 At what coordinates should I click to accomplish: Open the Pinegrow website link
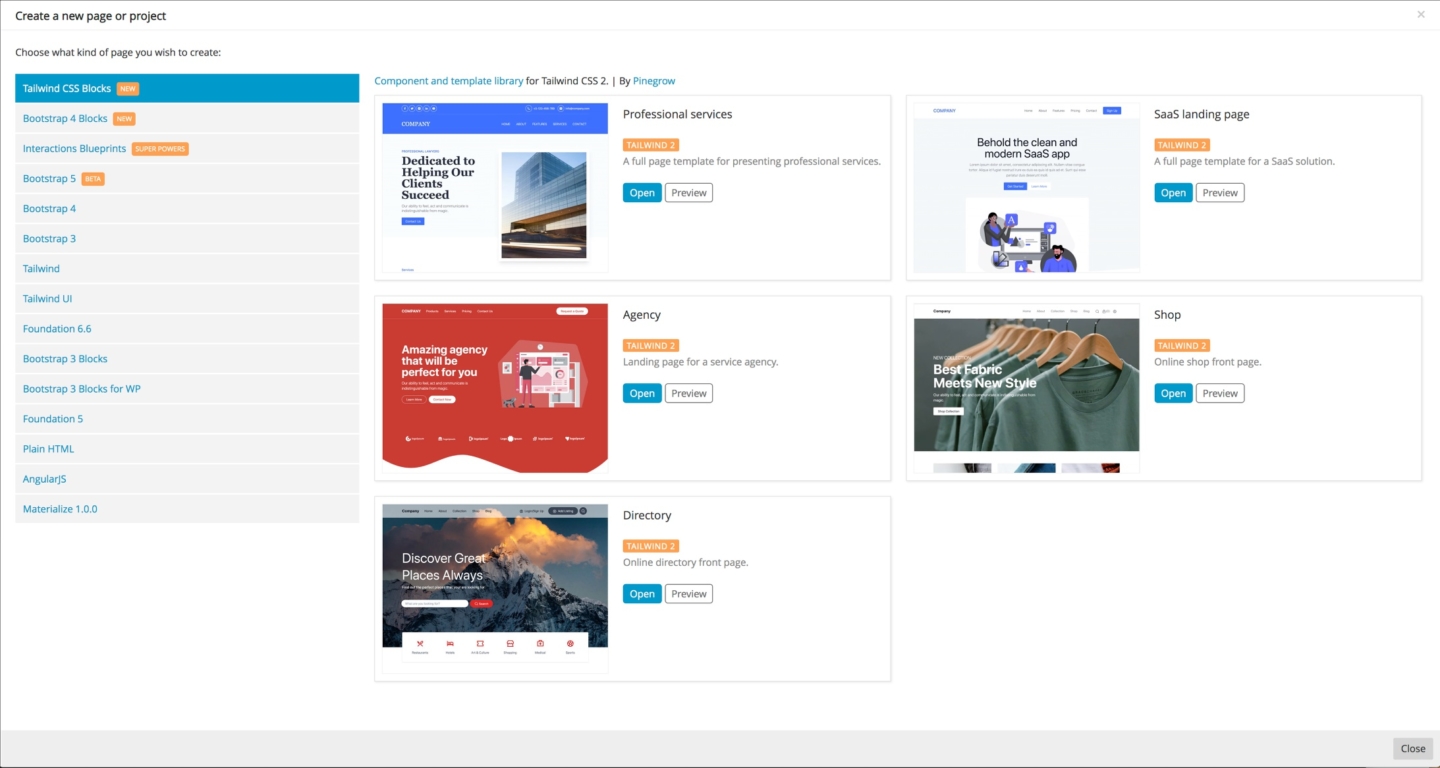pos(654,80)
